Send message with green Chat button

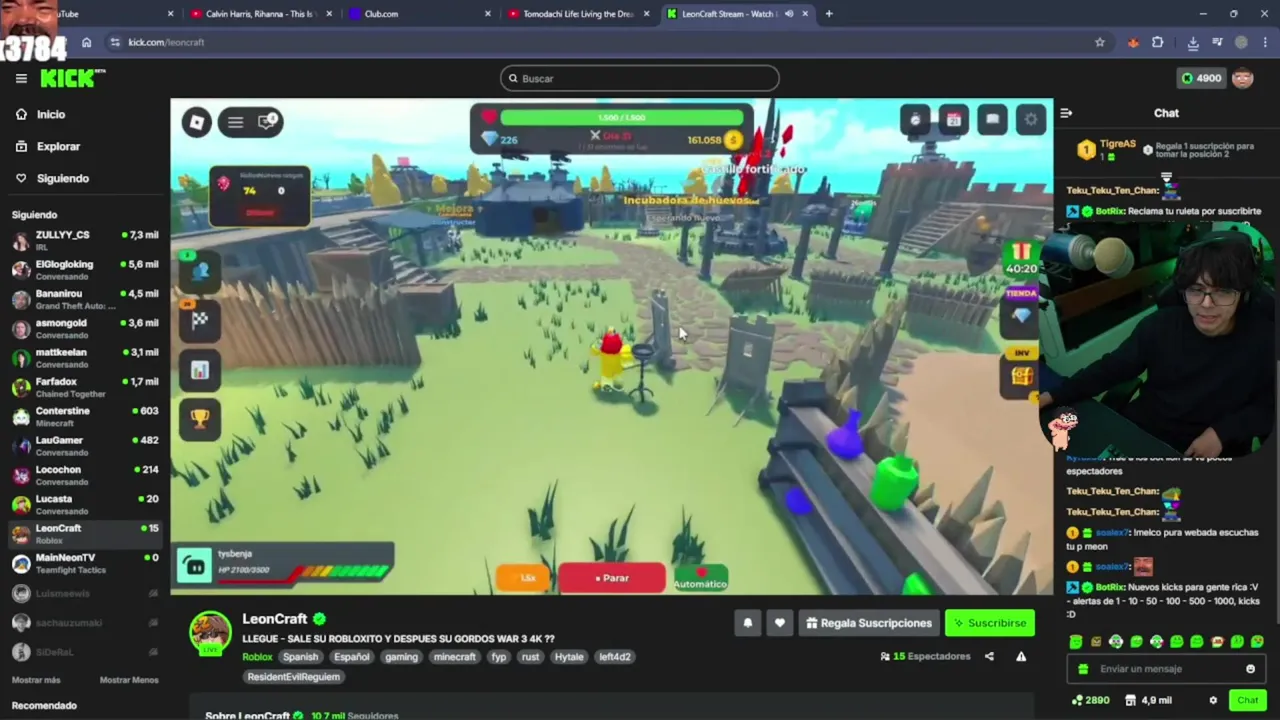tap(1247, 700)
